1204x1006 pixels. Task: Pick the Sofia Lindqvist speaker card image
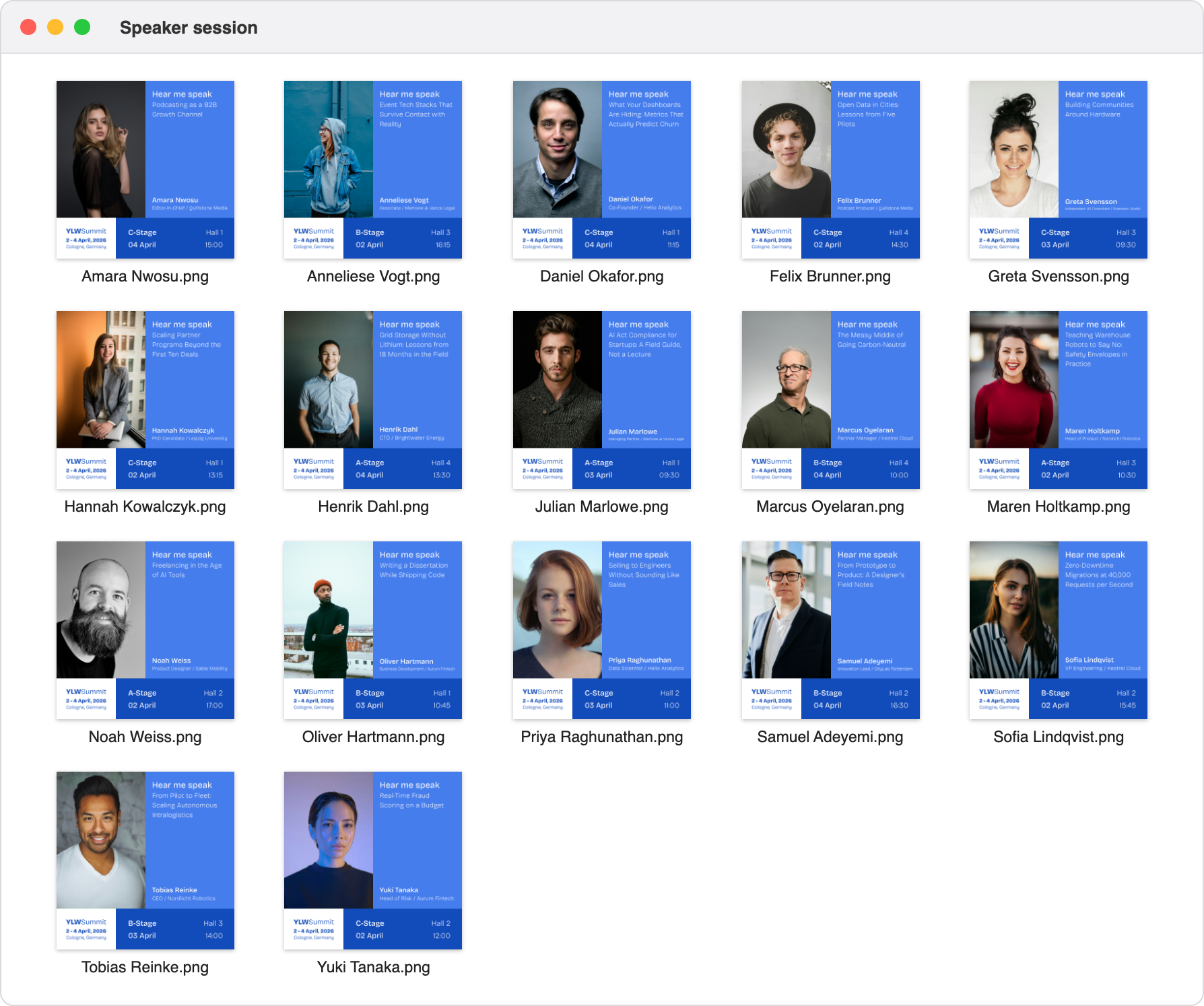[1059, 630]
